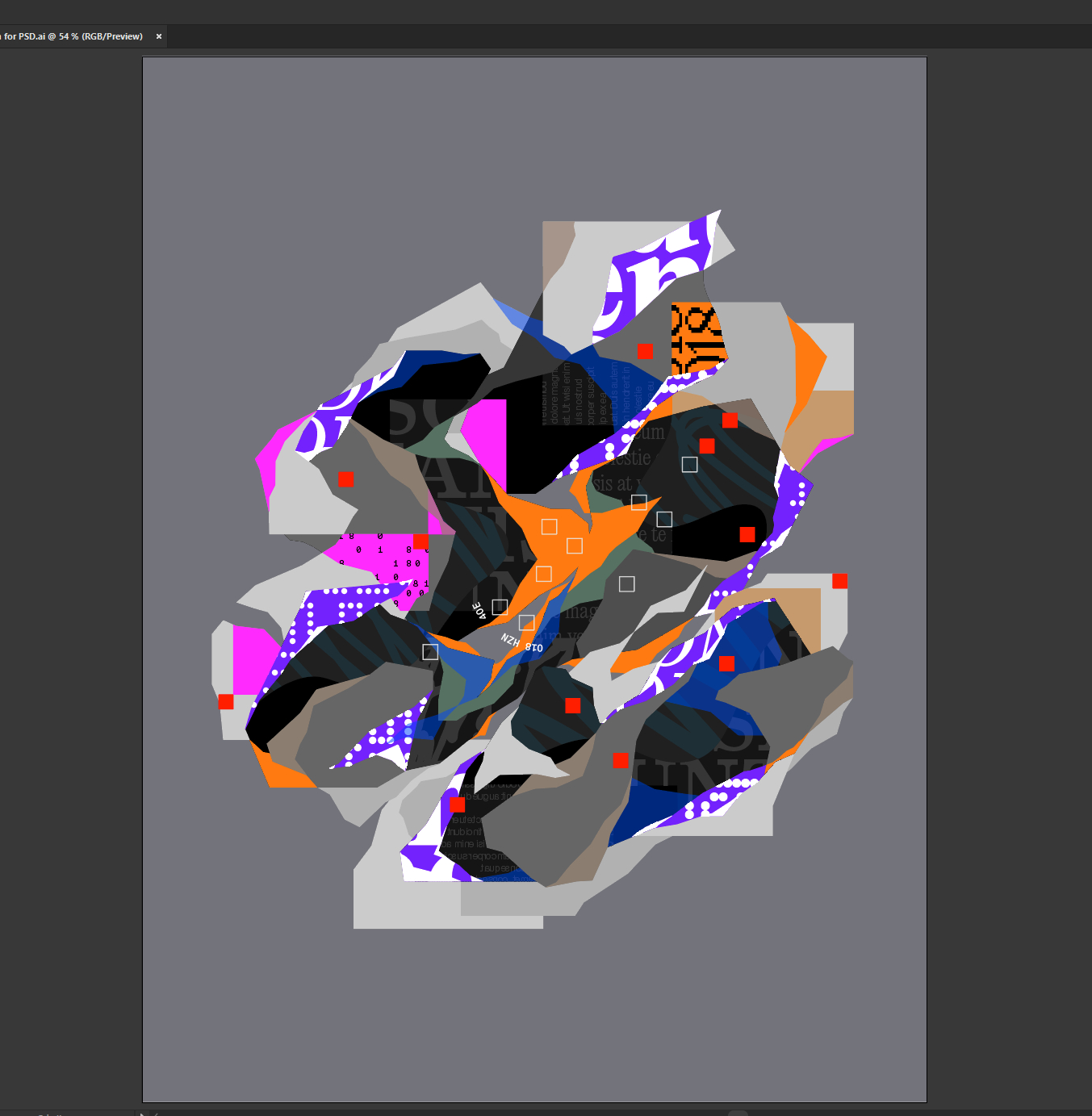Click the white "NZH 8IO" text

coord(521,644)
